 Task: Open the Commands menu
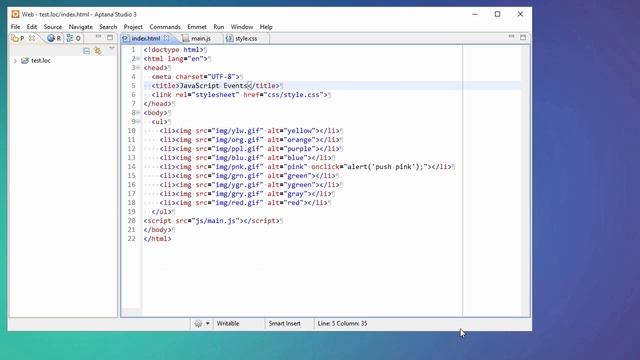165,27
